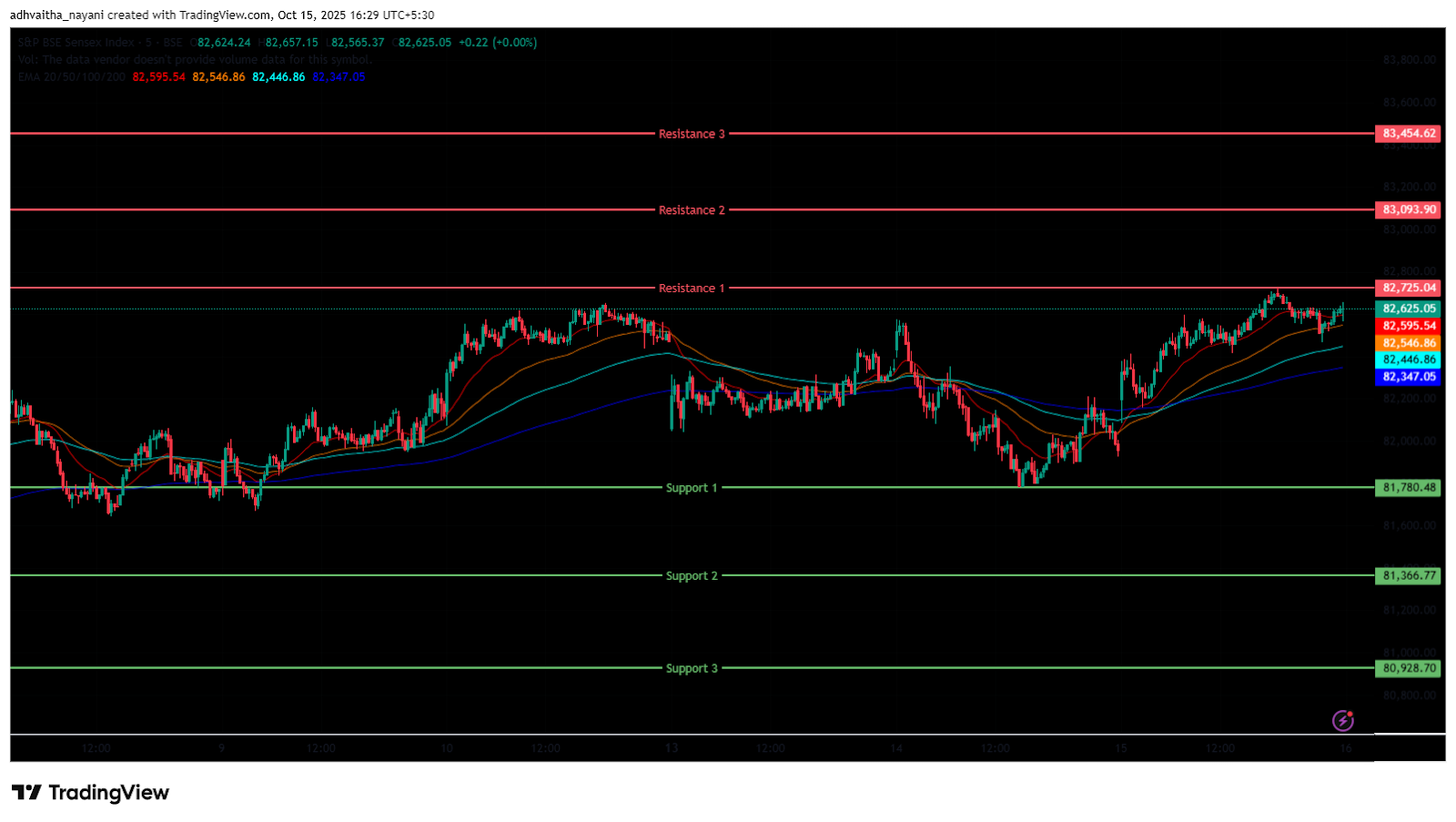The height and width of the screenshot is (822, 1456).
Task: Click the 83,093.90 price axis tag
Action: click(x=1409, y=210)
